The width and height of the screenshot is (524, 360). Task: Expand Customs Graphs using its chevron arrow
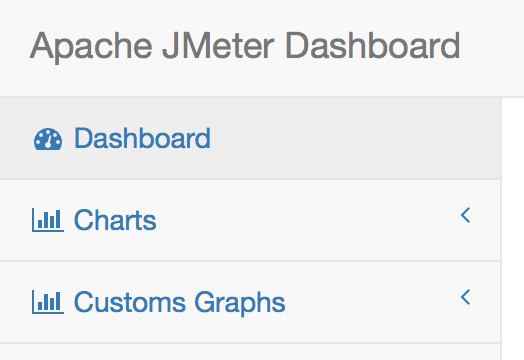(466, 297)
